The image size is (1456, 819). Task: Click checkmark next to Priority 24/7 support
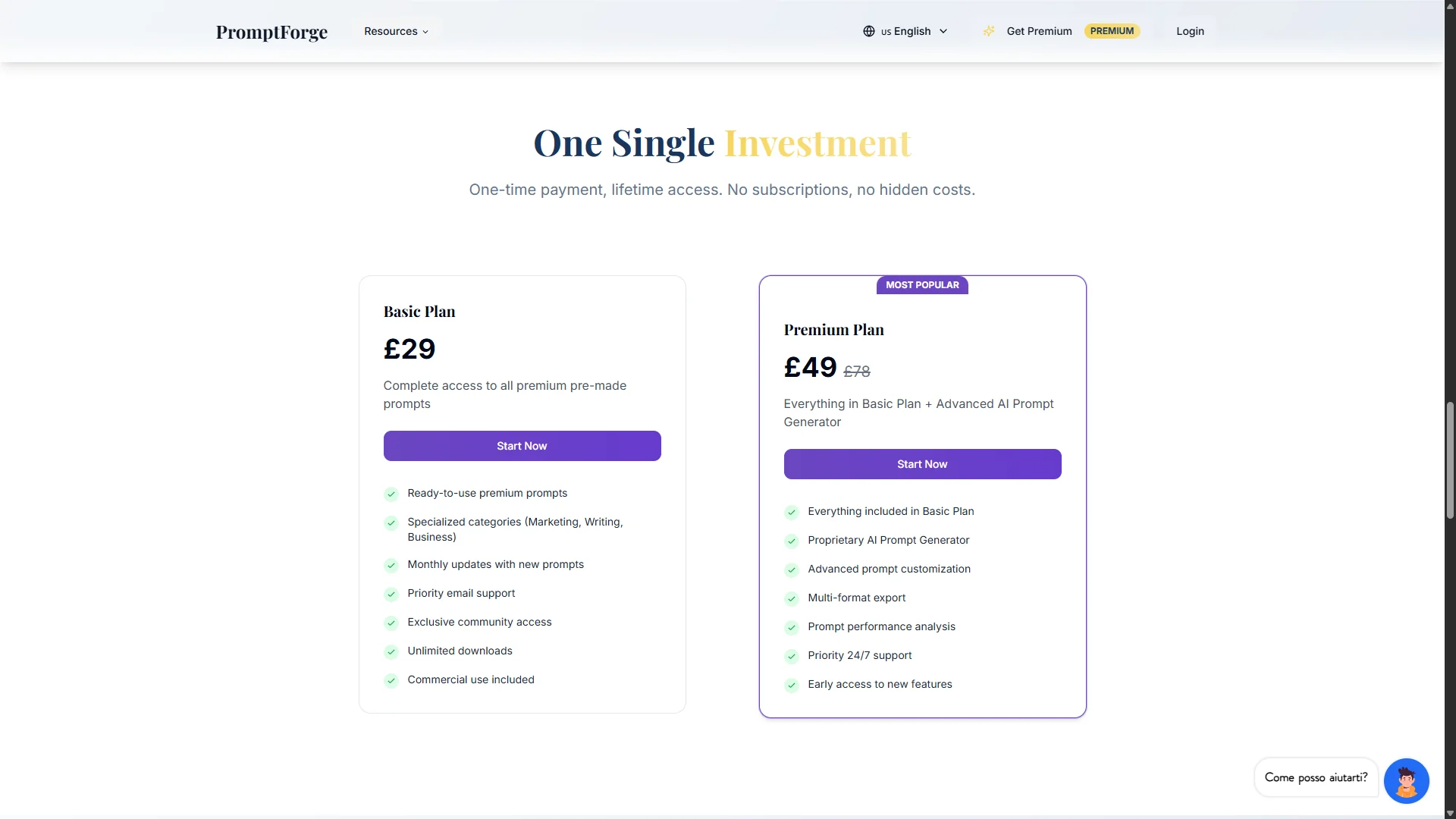tap(792, 656)
